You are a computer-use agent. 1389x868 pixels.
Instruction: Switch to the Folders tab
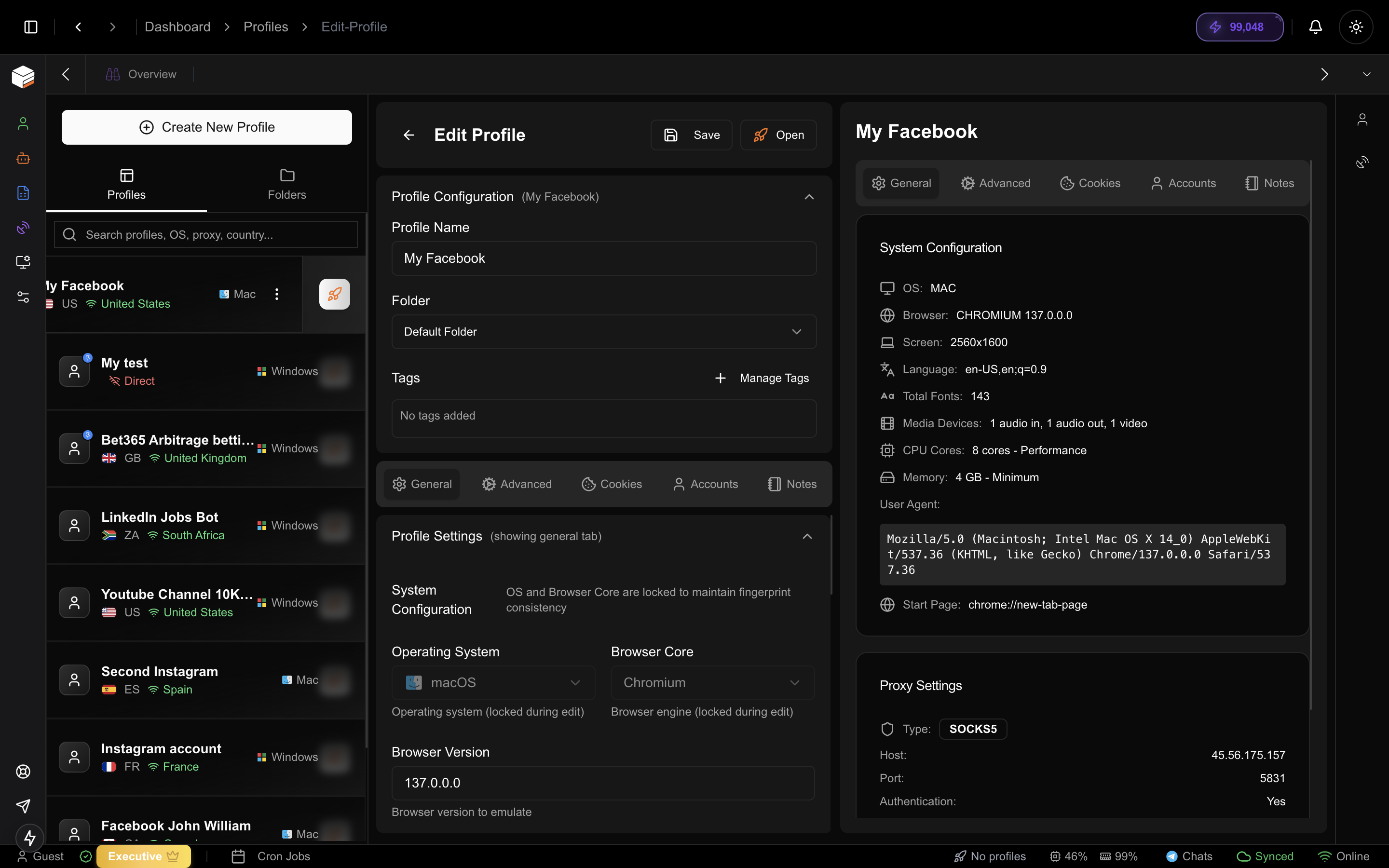[x=286, y=184]
